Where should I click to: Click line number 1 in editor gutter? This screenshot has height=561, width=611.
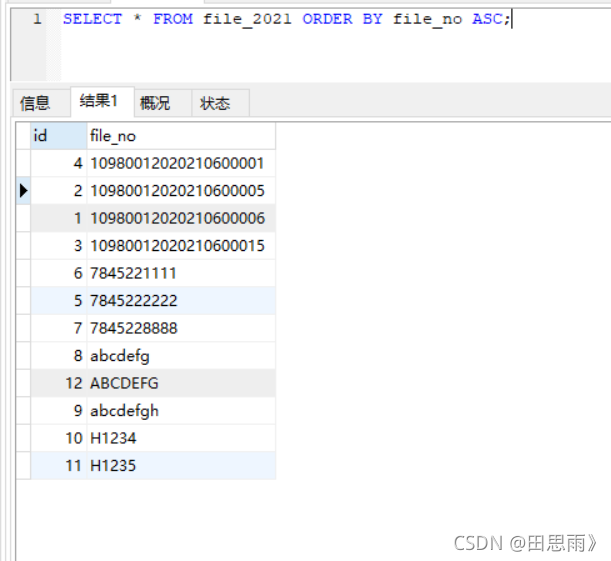point(37,19)
